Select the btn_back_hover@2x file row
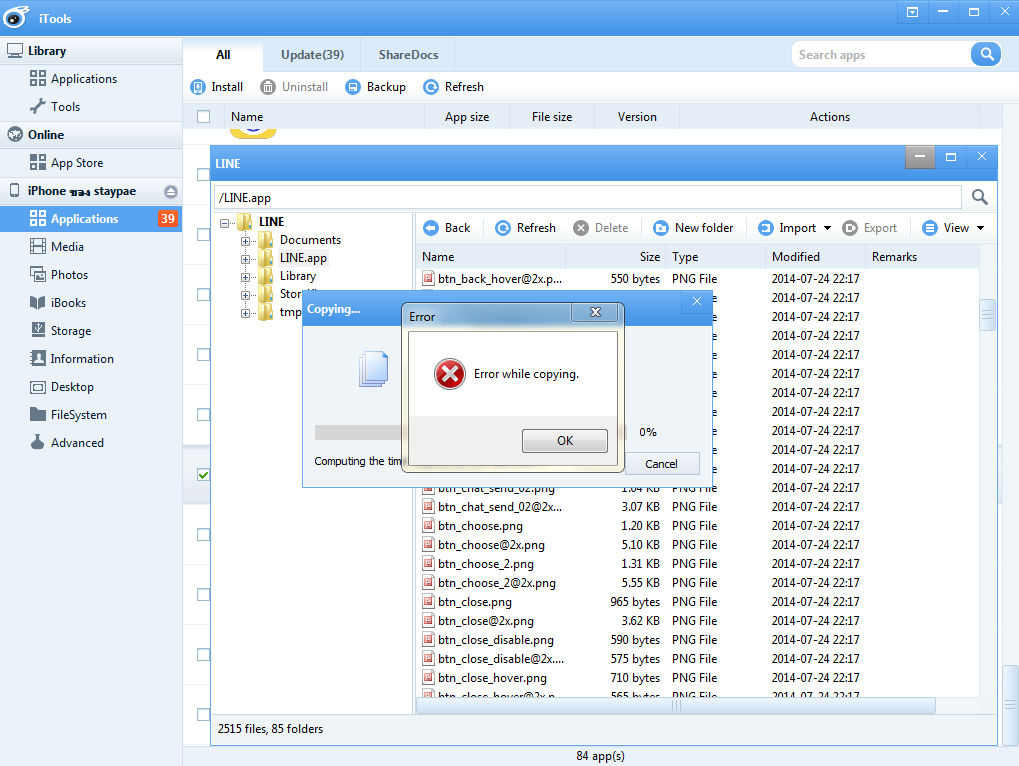Image resolution: width=1019 pixels, height=766 pixels. click(697, 279)
